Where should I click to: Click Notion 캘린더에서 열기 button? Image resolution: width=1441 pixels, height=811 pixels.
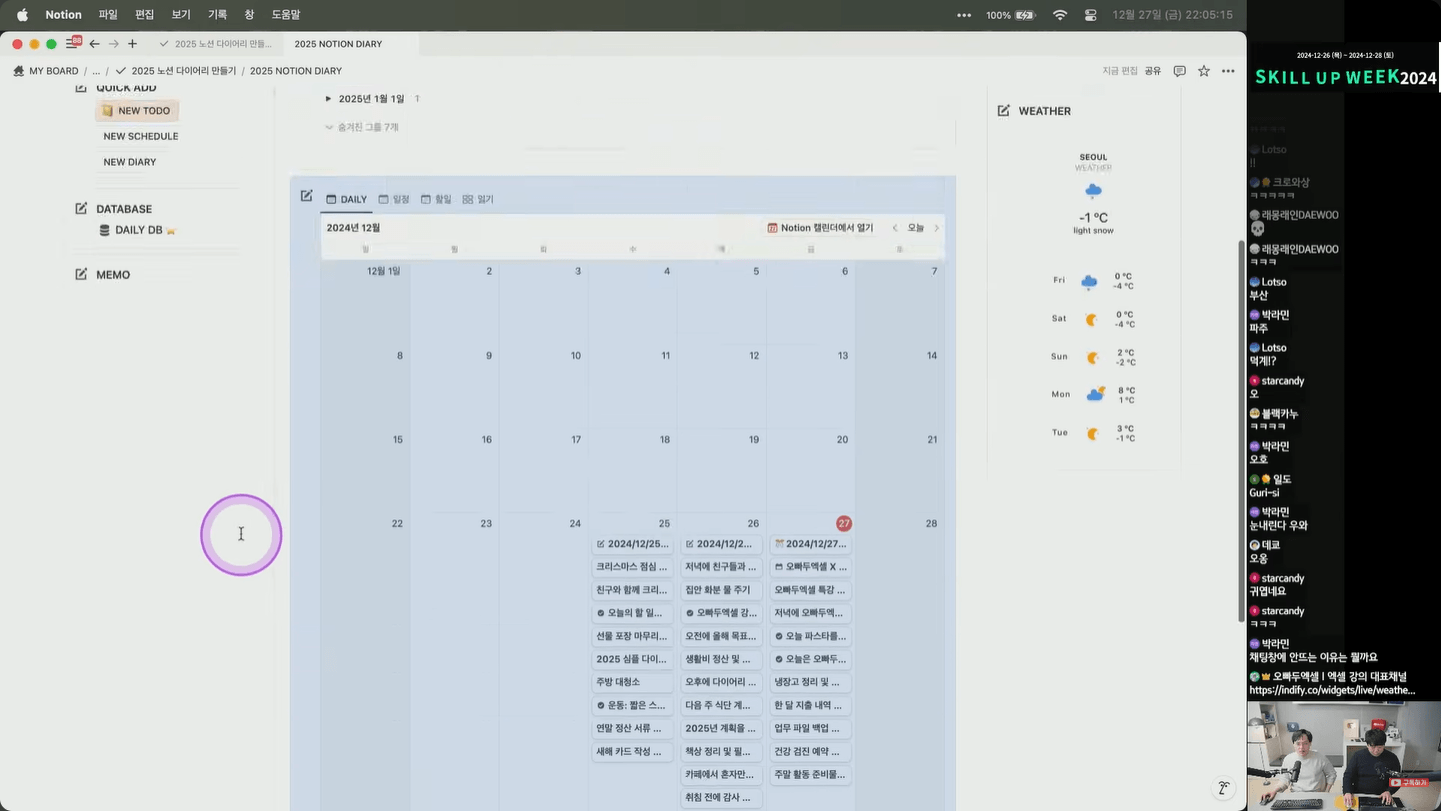(x=820, y=228)
